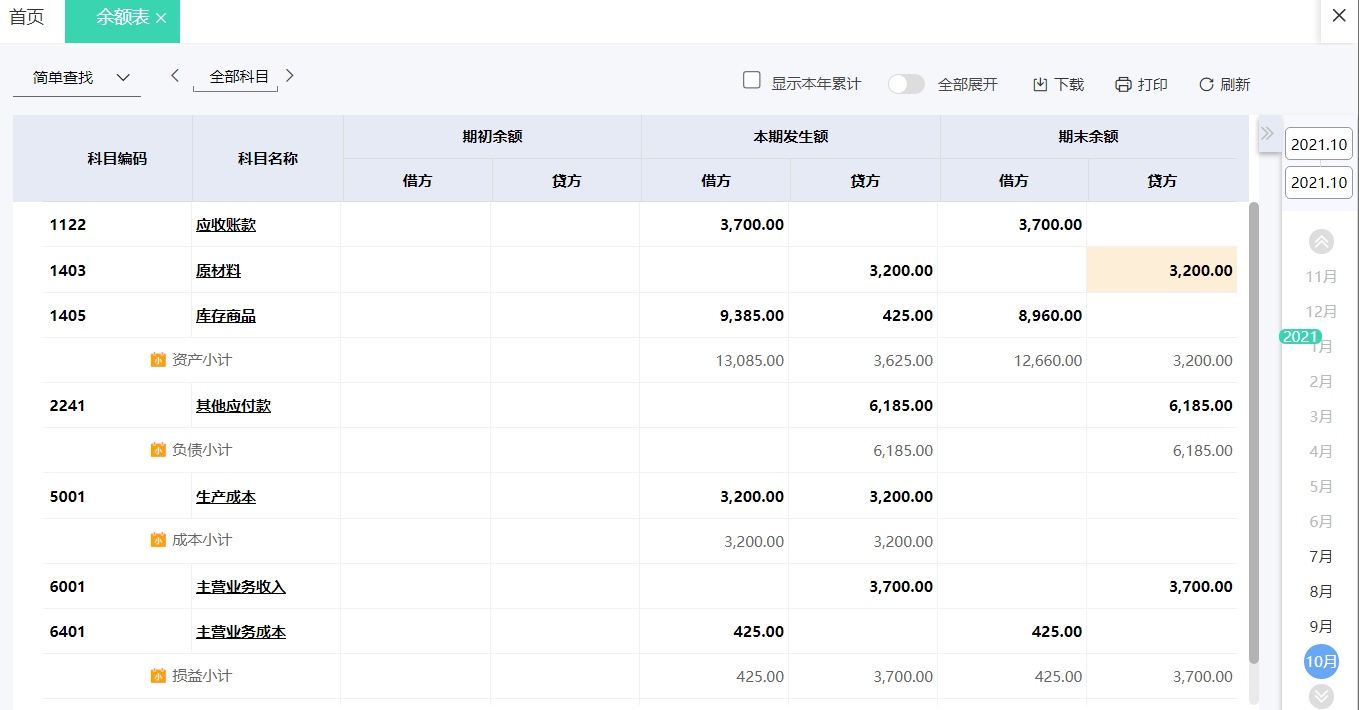Screen dimensions: 1359x710
Task: Select the 余额表 tab
Action: click(x=120, y=18)
